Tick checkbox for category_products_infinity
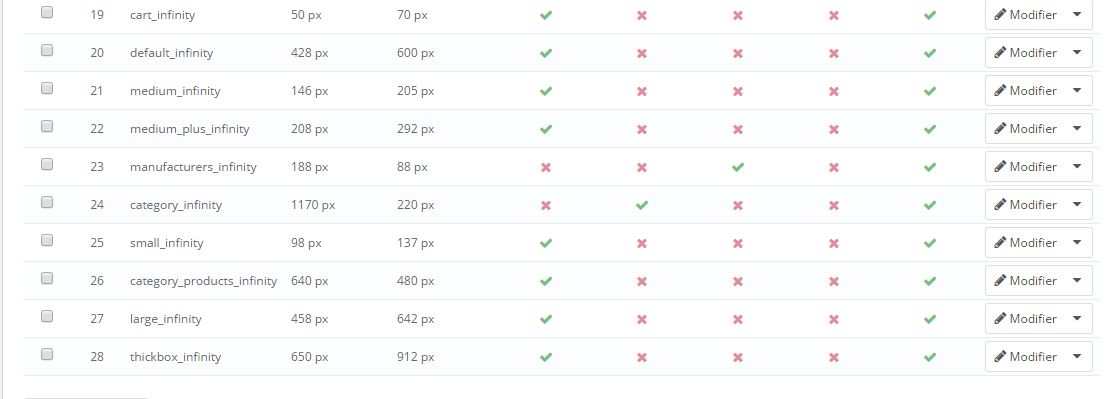 click(47, 278)
